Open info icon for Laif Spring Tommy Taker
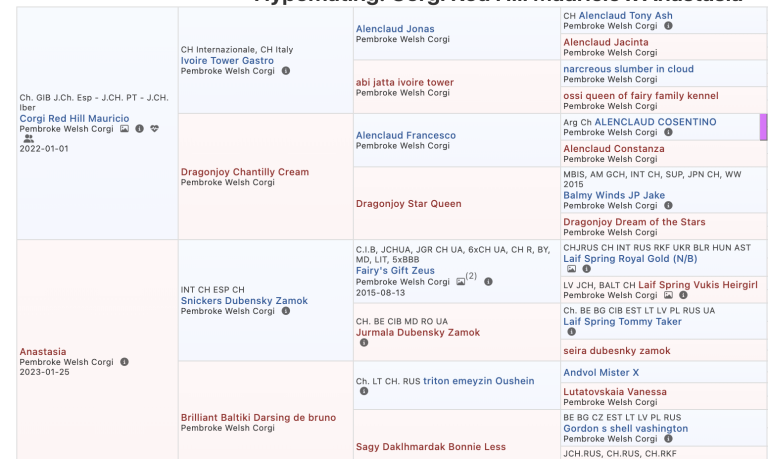This screenshot has height=459, width=768. 571,332
